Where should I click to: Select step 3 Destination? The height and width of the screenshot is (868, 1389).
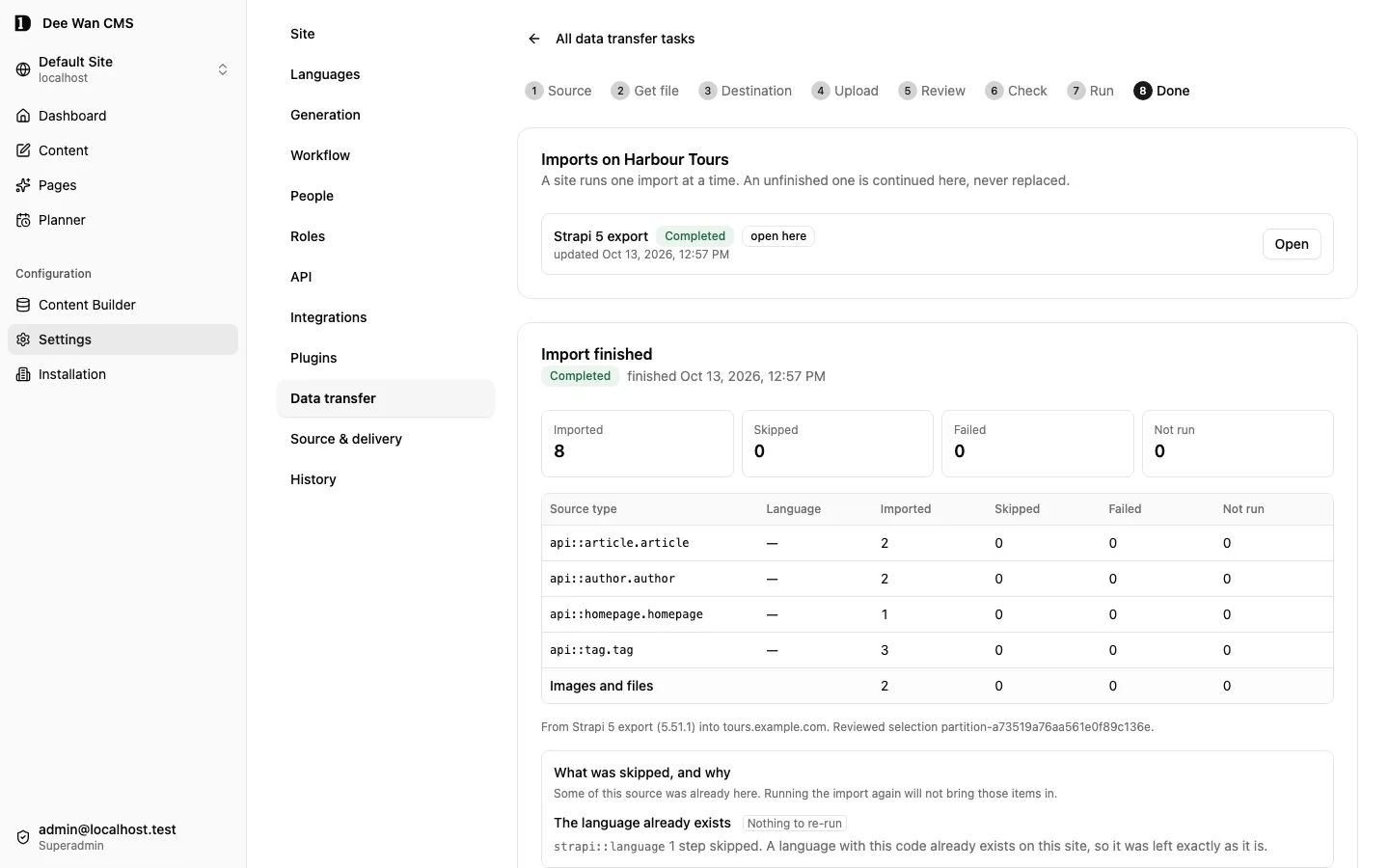pyautogui.click(x=746, y=91)
